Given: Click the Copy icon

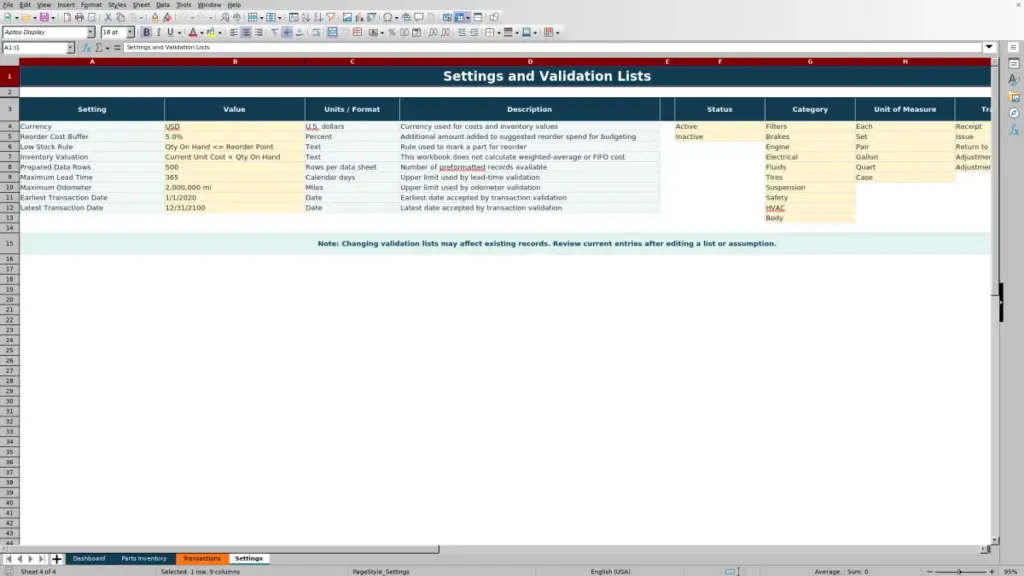Looking at the screenshot, I should (x=120, y=17).
